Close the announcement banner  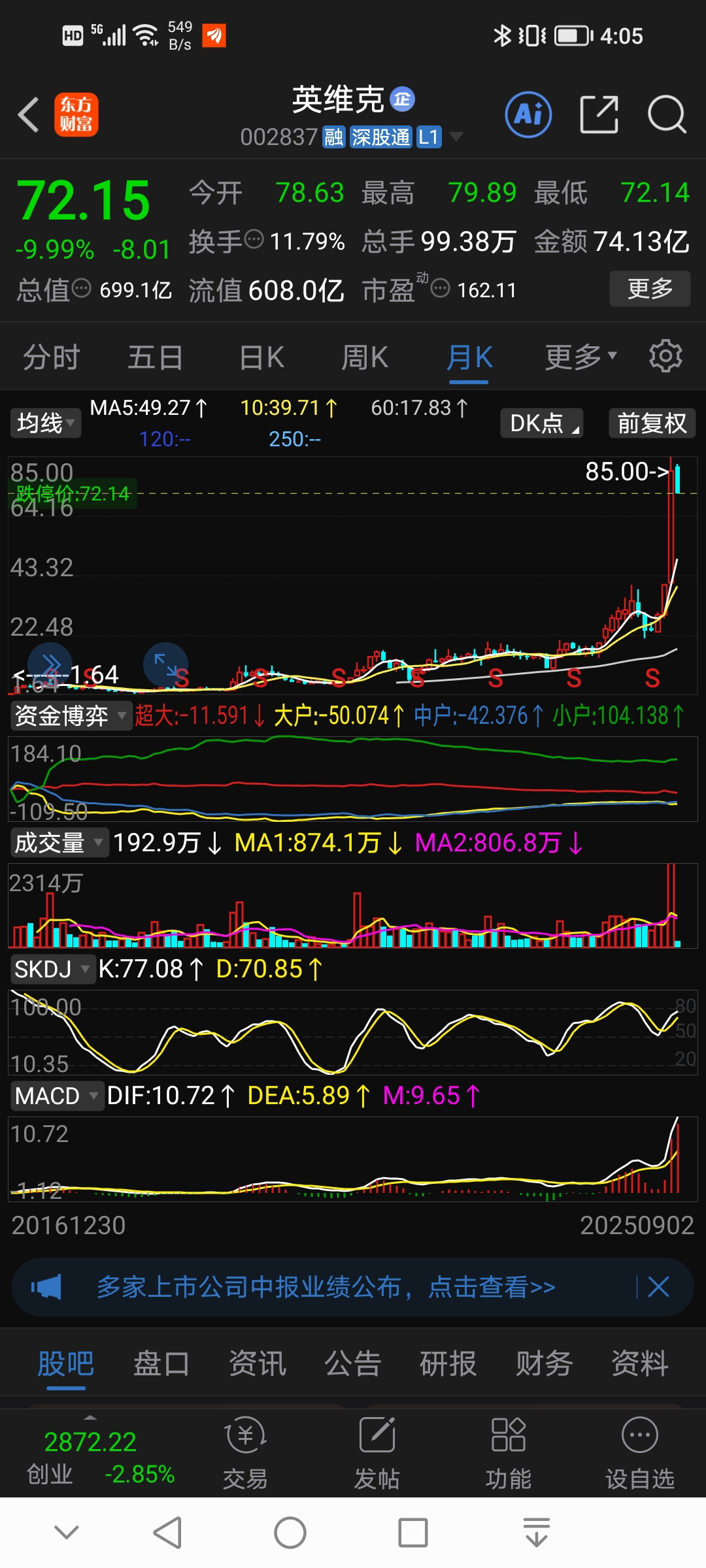pyautogui.click(x=658, y=1286)
